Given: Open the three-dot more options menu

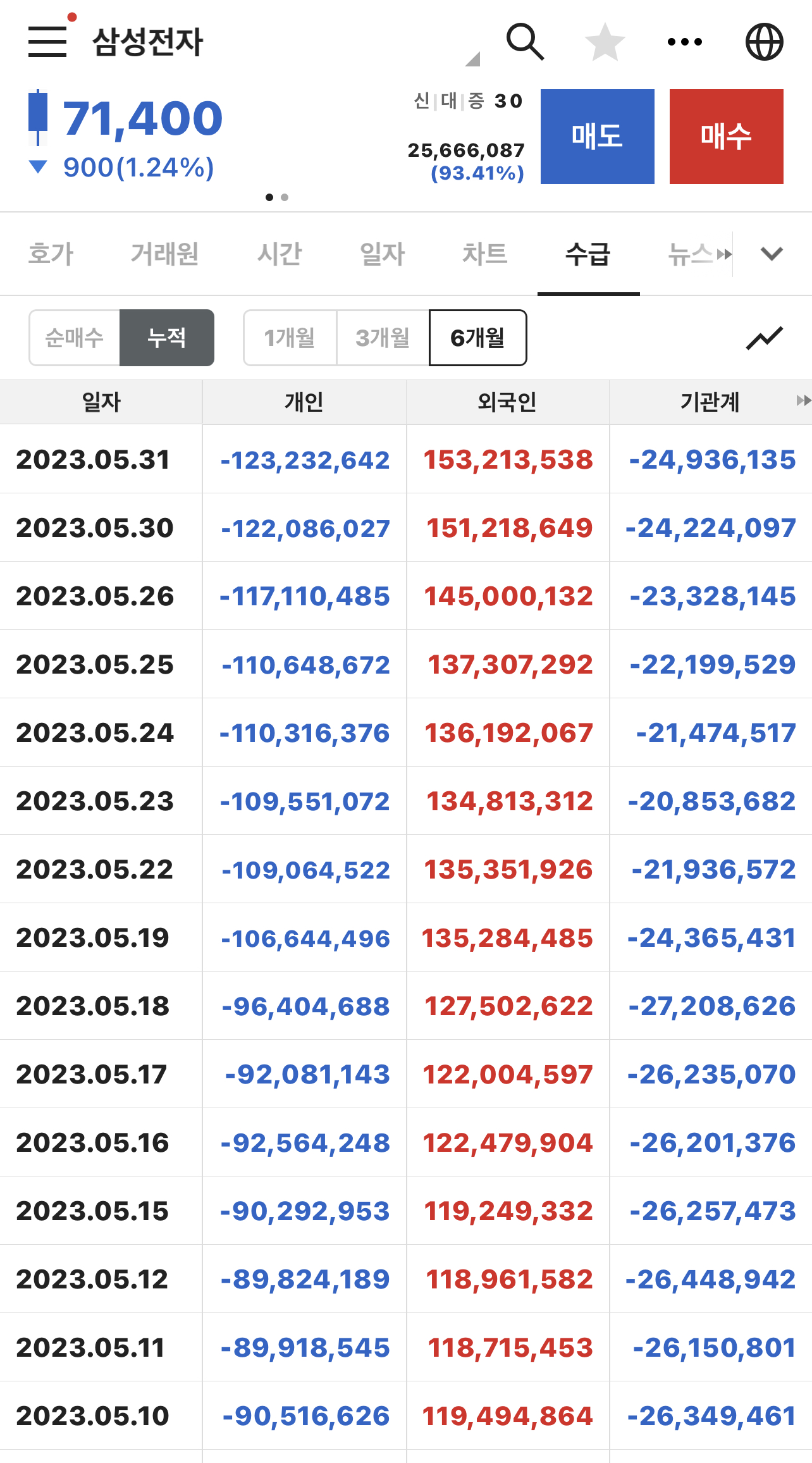Looking at the screenshot, I should tap(685, 42).
